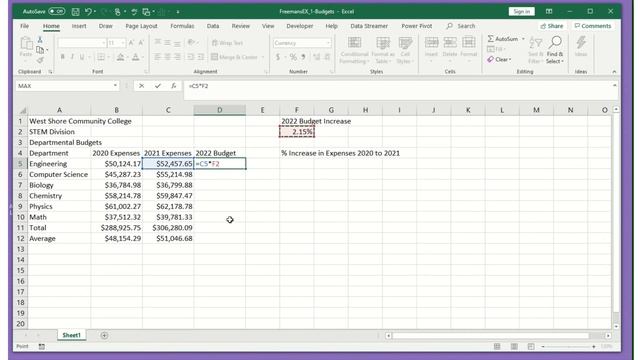This screenshot has width=640, height=360.
Task: Click the Accounting Number Format dollar icon
Action: [x=278, y=57]
